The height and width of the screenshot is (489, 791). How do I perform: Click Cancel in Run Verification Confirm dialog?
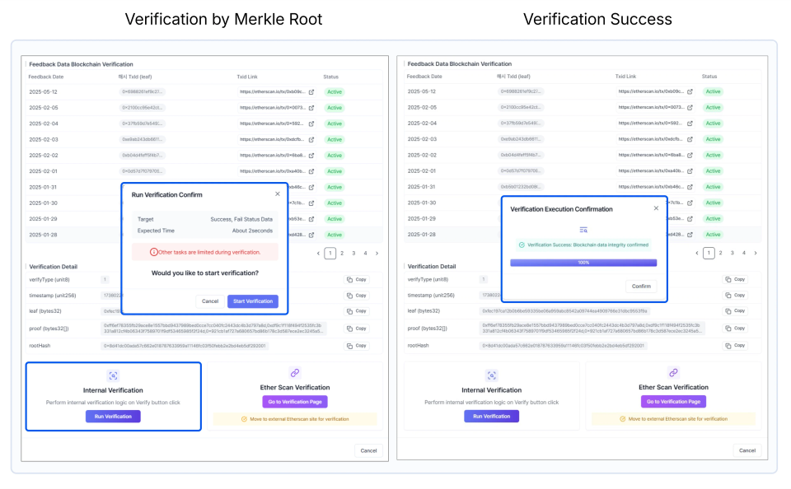click(x=210, y=301)
